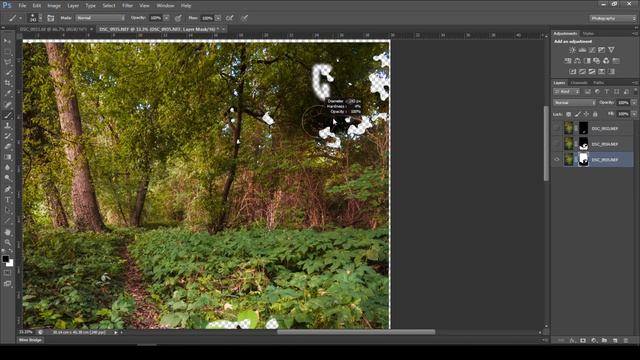The image size is (640, 360).
Task: Select the Dodge tool
Action: click(x=7, y=178)
